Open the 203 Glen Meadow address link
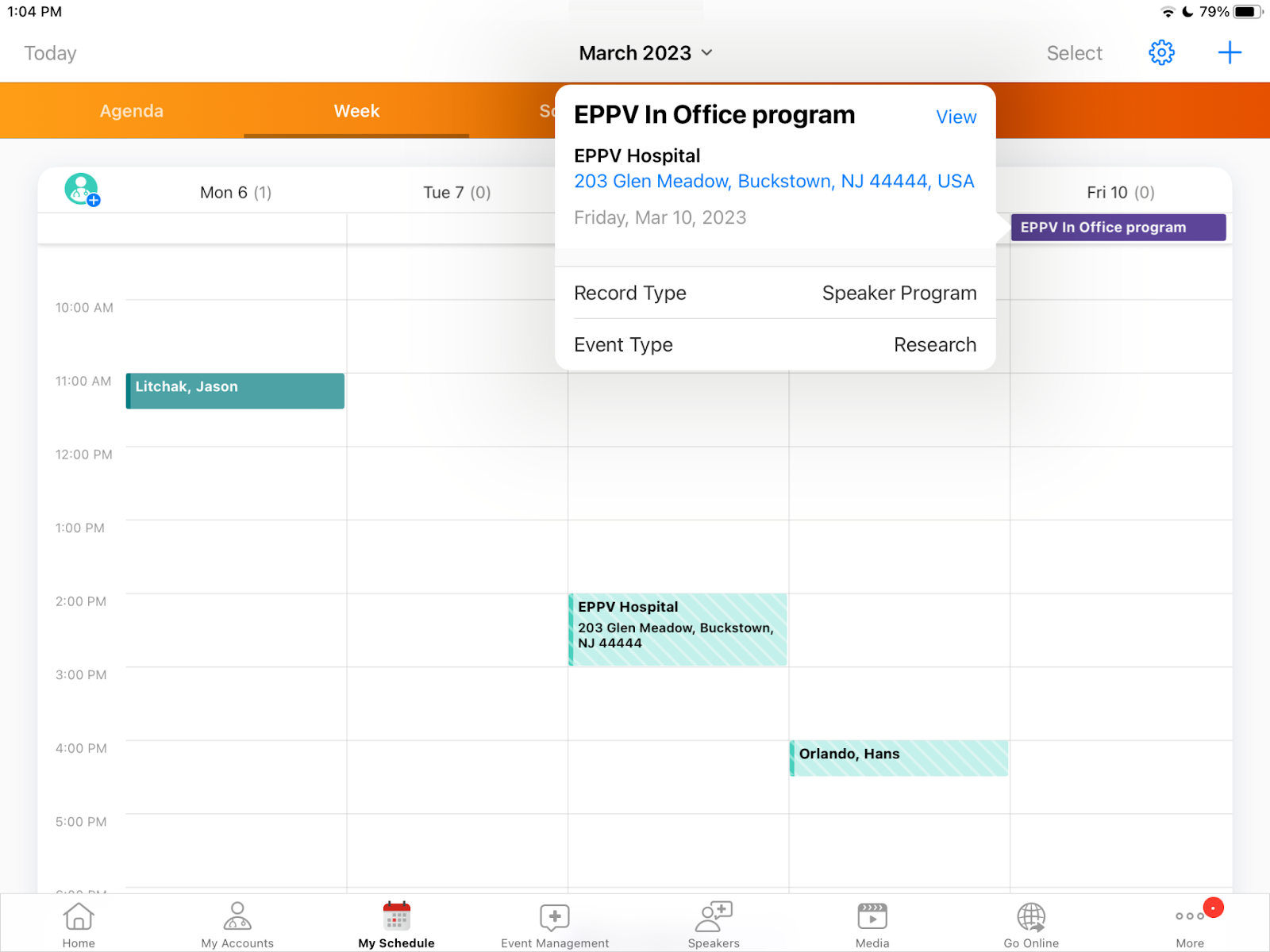This screenshot has width=1270, height=952. pyautogui.click(x=774, y=182)
